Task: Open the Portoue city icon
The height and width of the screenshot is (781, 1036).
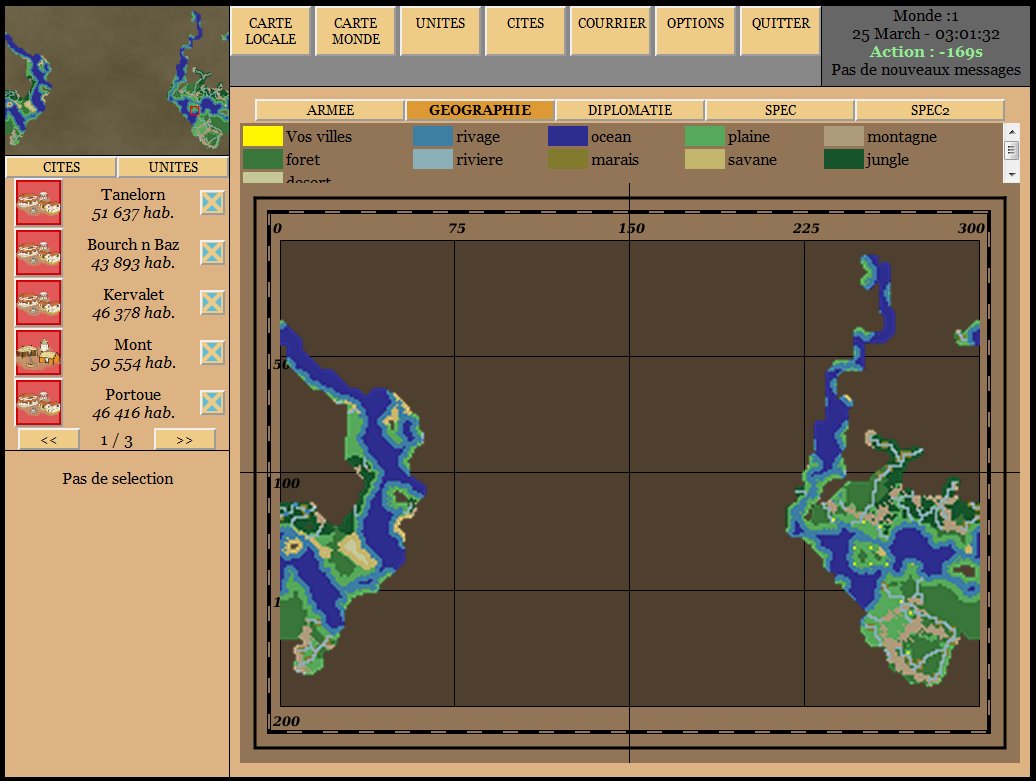Action: (x=38, y=402)
